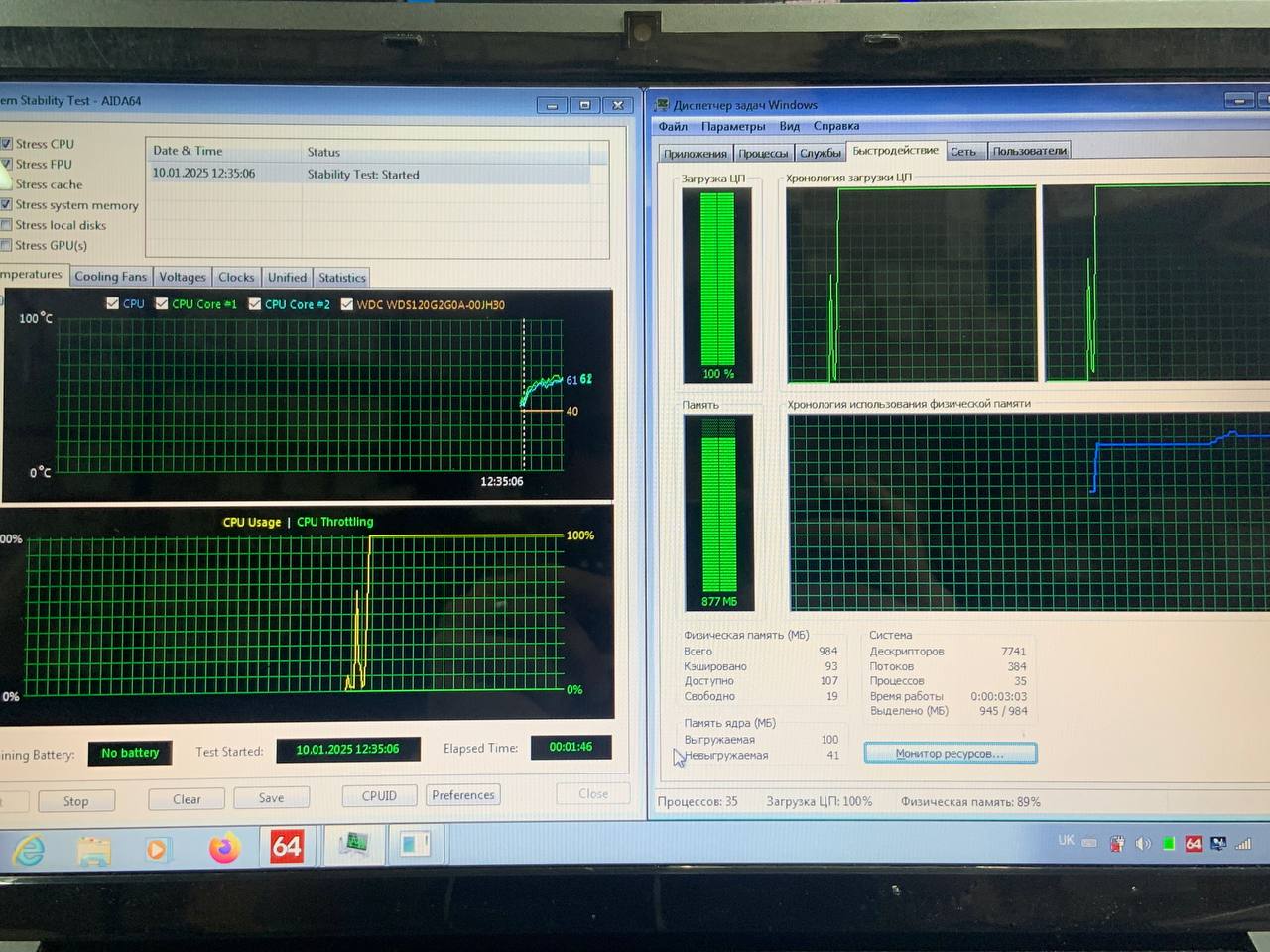Click the AIDA64 Close button at bottom
Image resolution: width=1270 pixels, height=952 pixels.
[x=593, y=793]
